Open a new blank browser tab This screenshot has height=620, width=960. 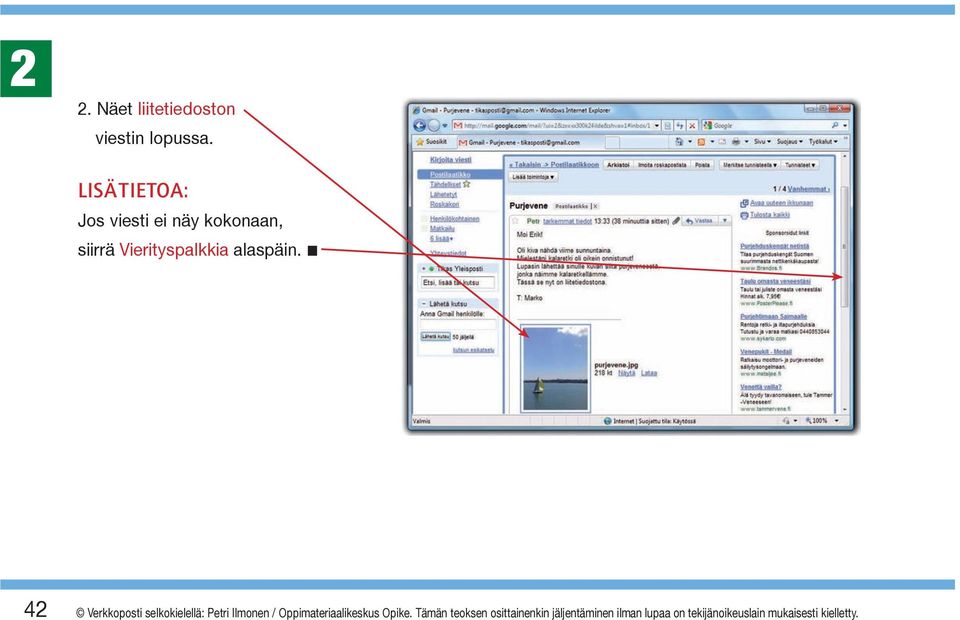point(612,142)
